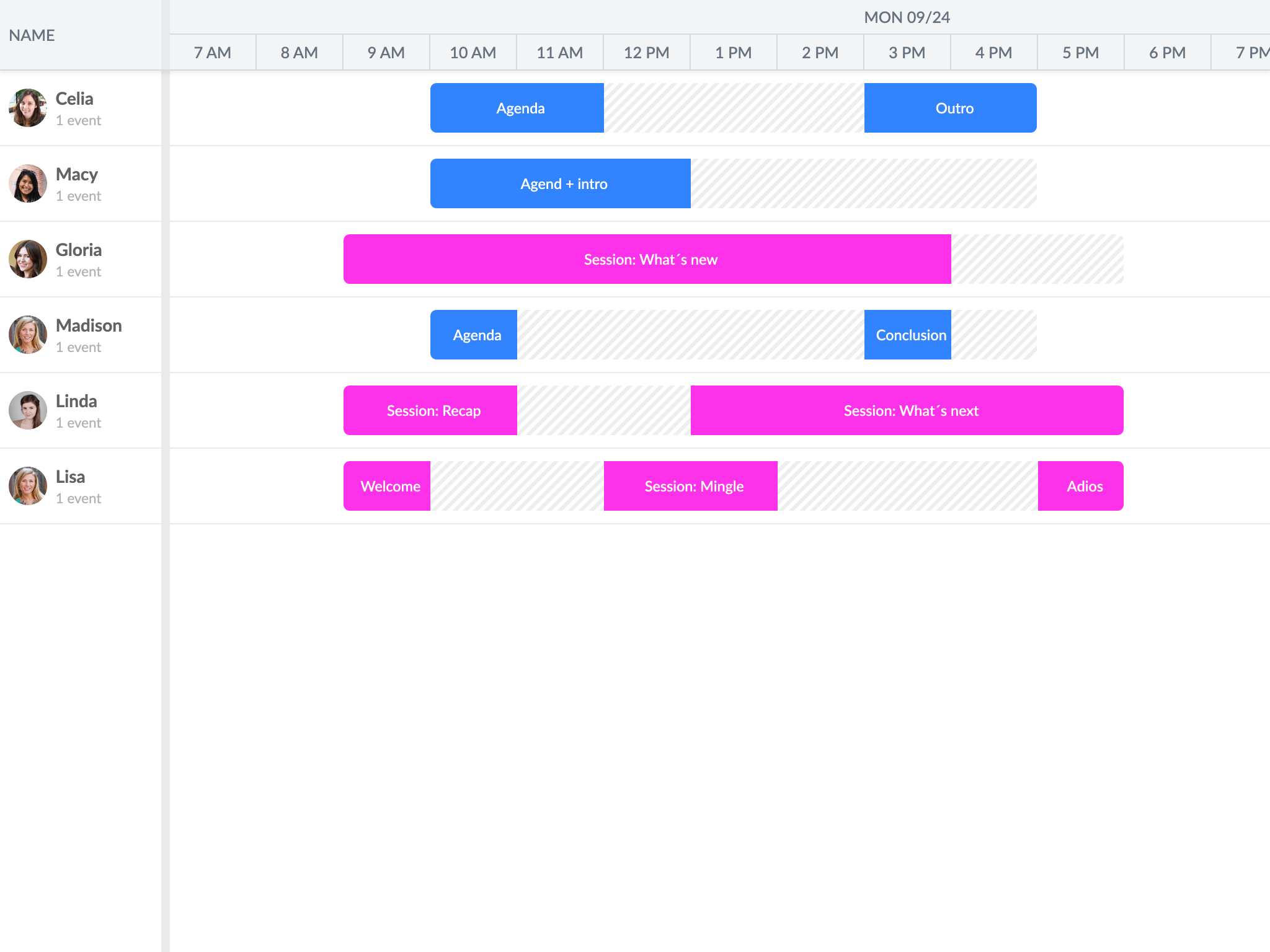Screen dimensions: 1270x952
Task: Click the 6 PM time header
Action: pyautogui.click(x=1168, y=53)
